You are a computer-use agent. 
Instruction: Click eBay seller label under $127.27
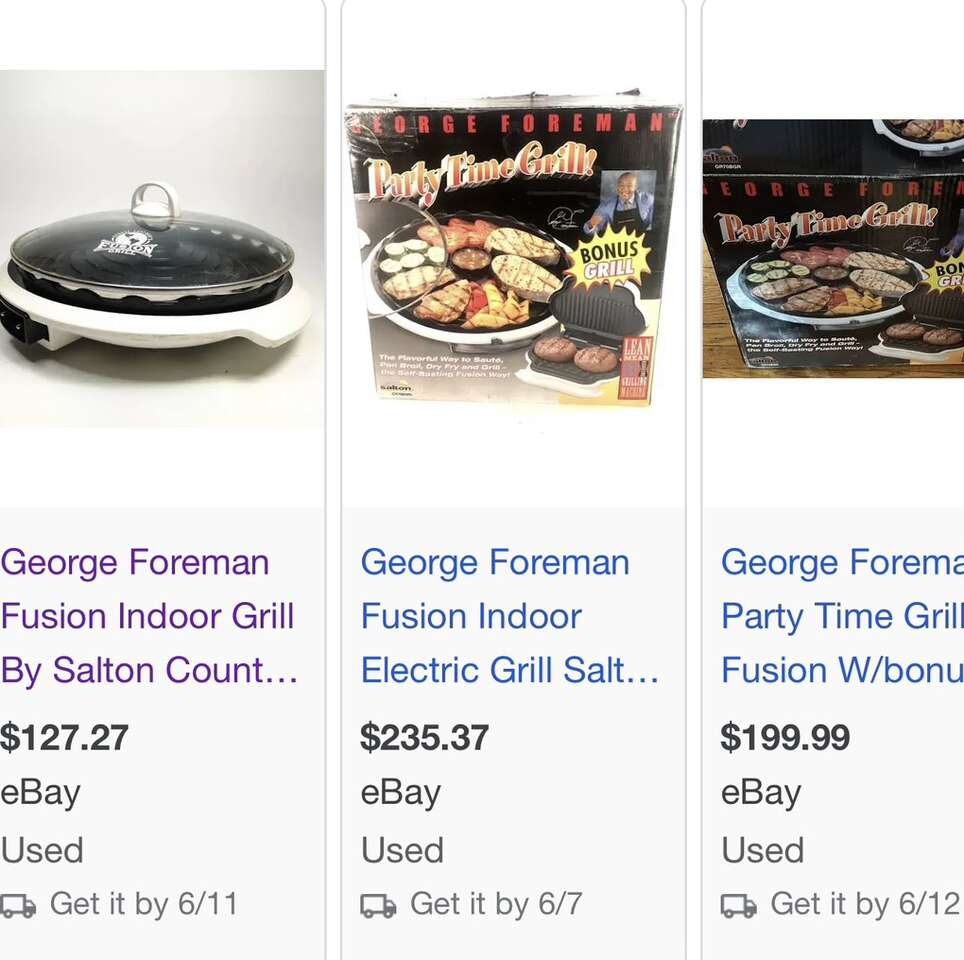pyautogui.click(x=40, y=793)
